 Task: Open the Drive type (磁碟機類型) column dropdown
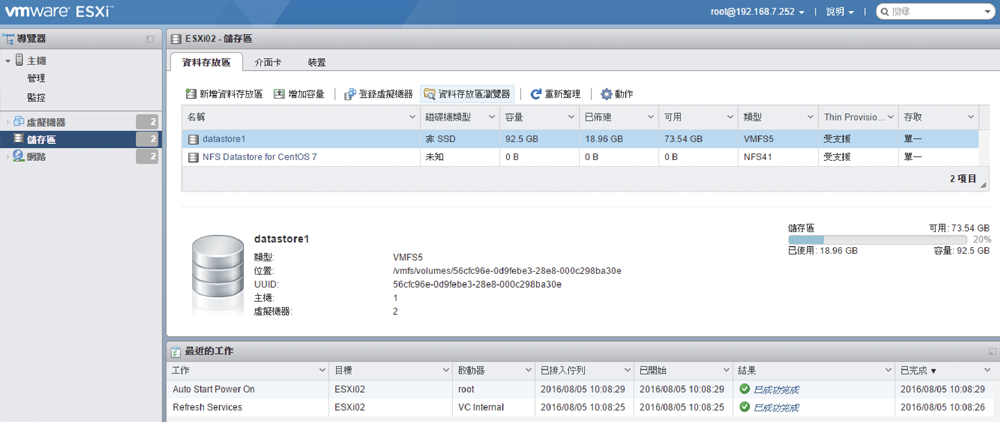coord(492,117)
